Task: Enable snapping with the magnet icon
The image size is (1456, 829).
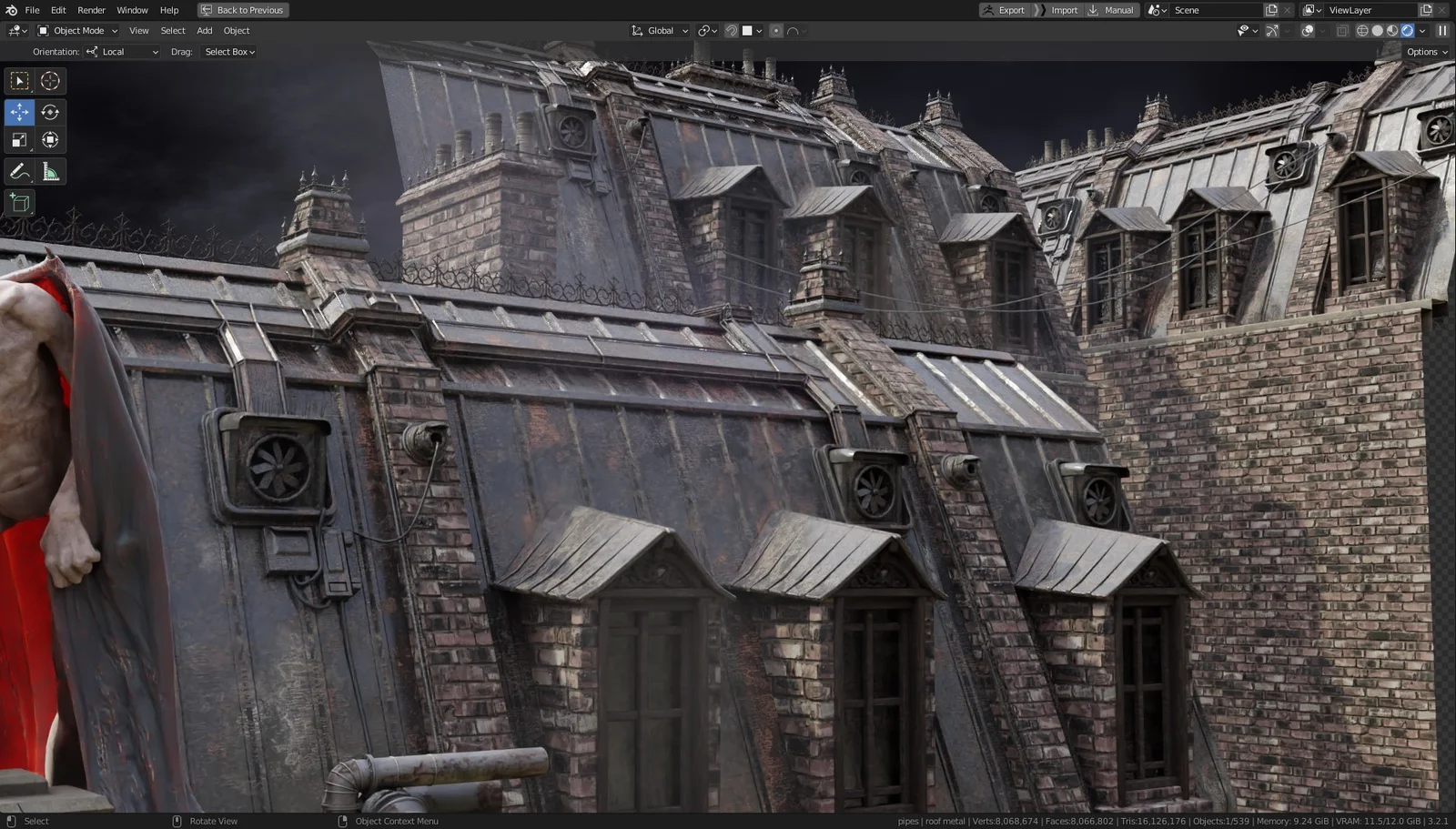Action: click(x=731, y=30)
